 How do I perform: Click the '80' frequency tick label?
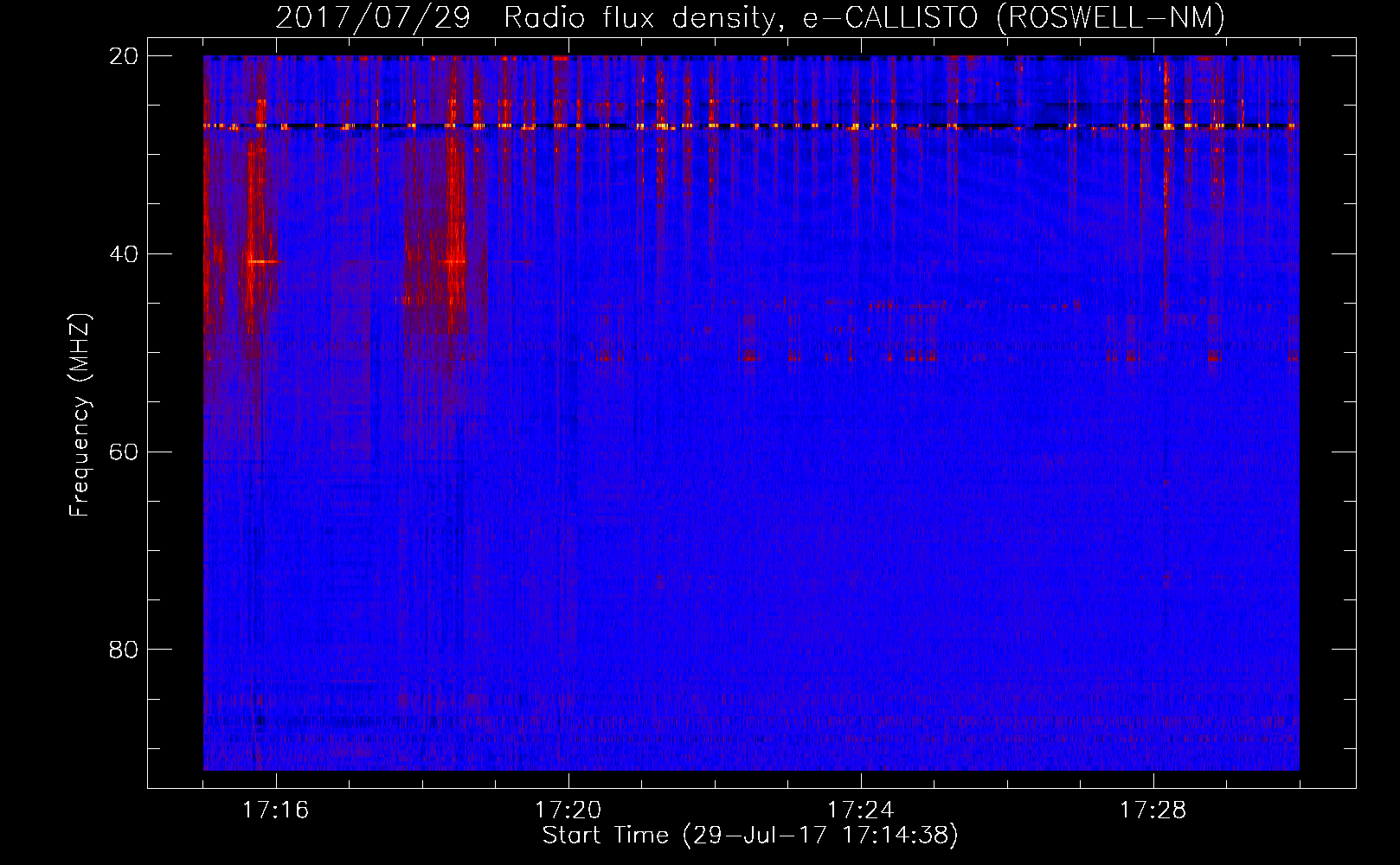click(x=124, y=650)
